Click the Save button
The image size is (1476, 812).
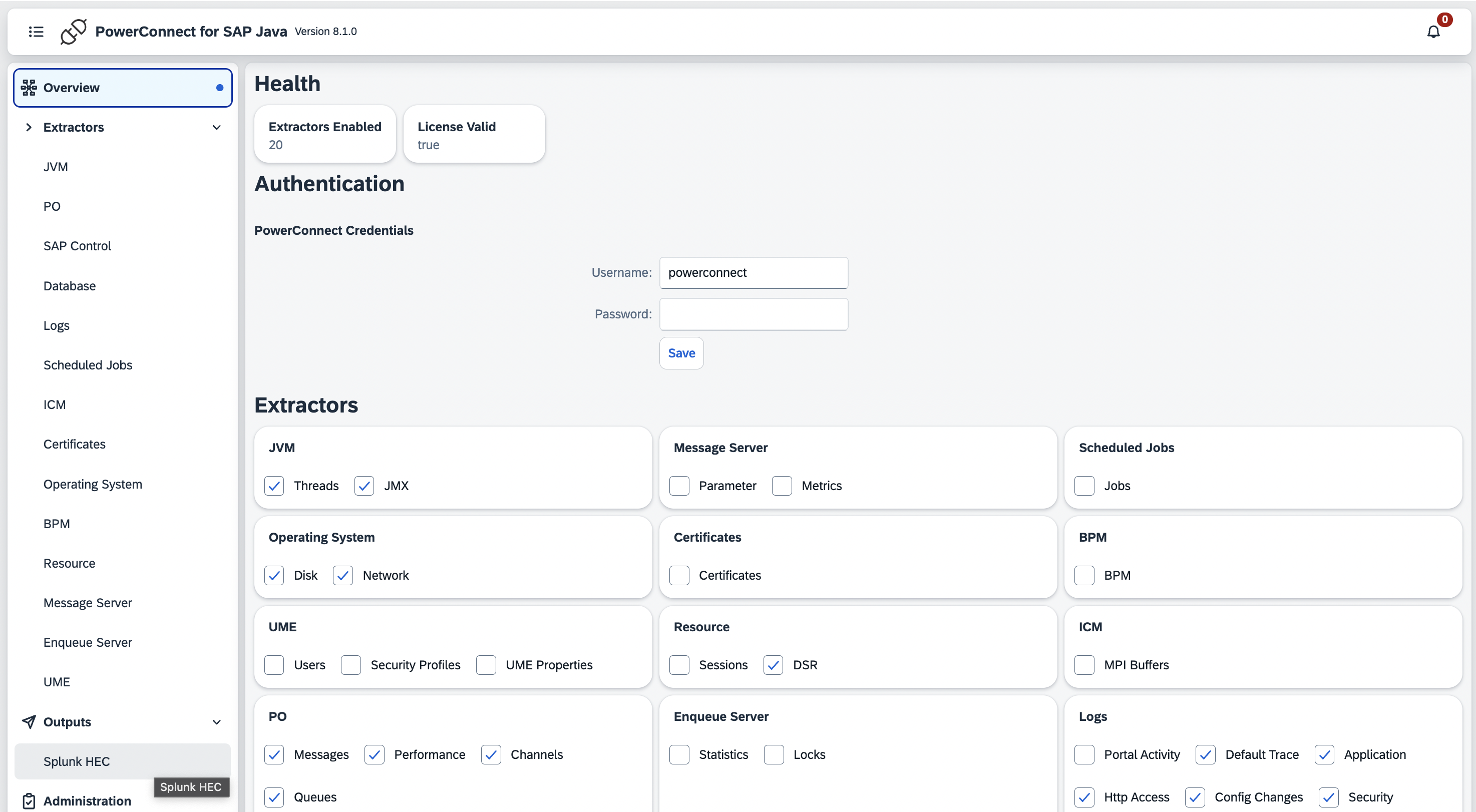click(681, 353)
